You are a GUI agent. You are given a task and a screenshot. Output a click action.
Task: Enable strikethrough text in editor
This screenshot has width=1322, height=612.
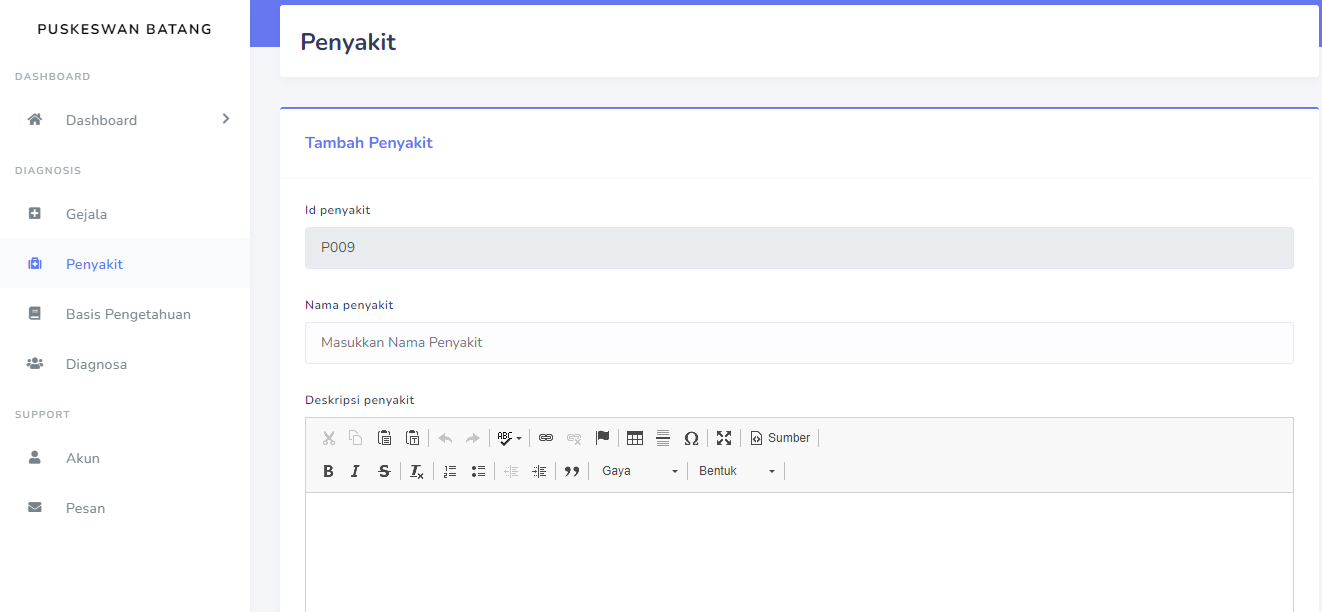pos(384,470)
